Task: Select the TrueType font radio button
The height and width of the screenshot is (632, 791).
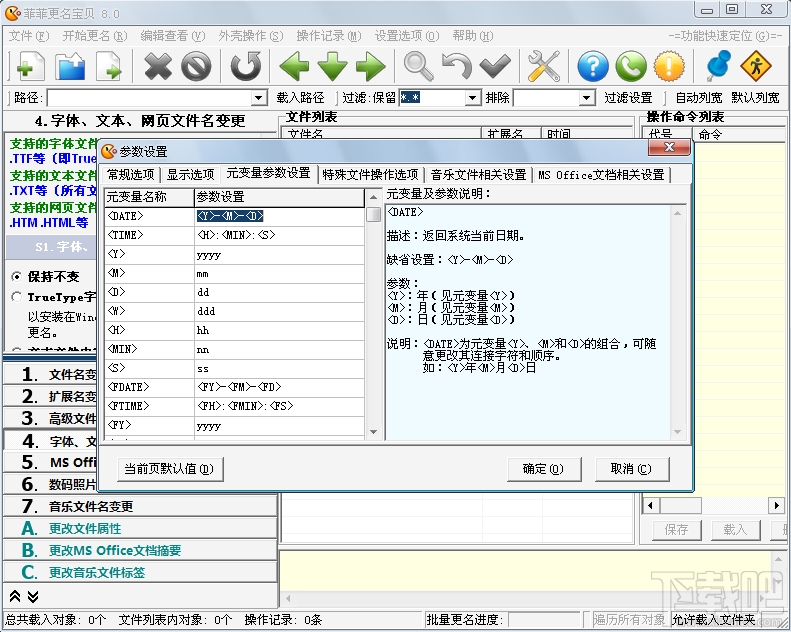Action: click(17, 297)
